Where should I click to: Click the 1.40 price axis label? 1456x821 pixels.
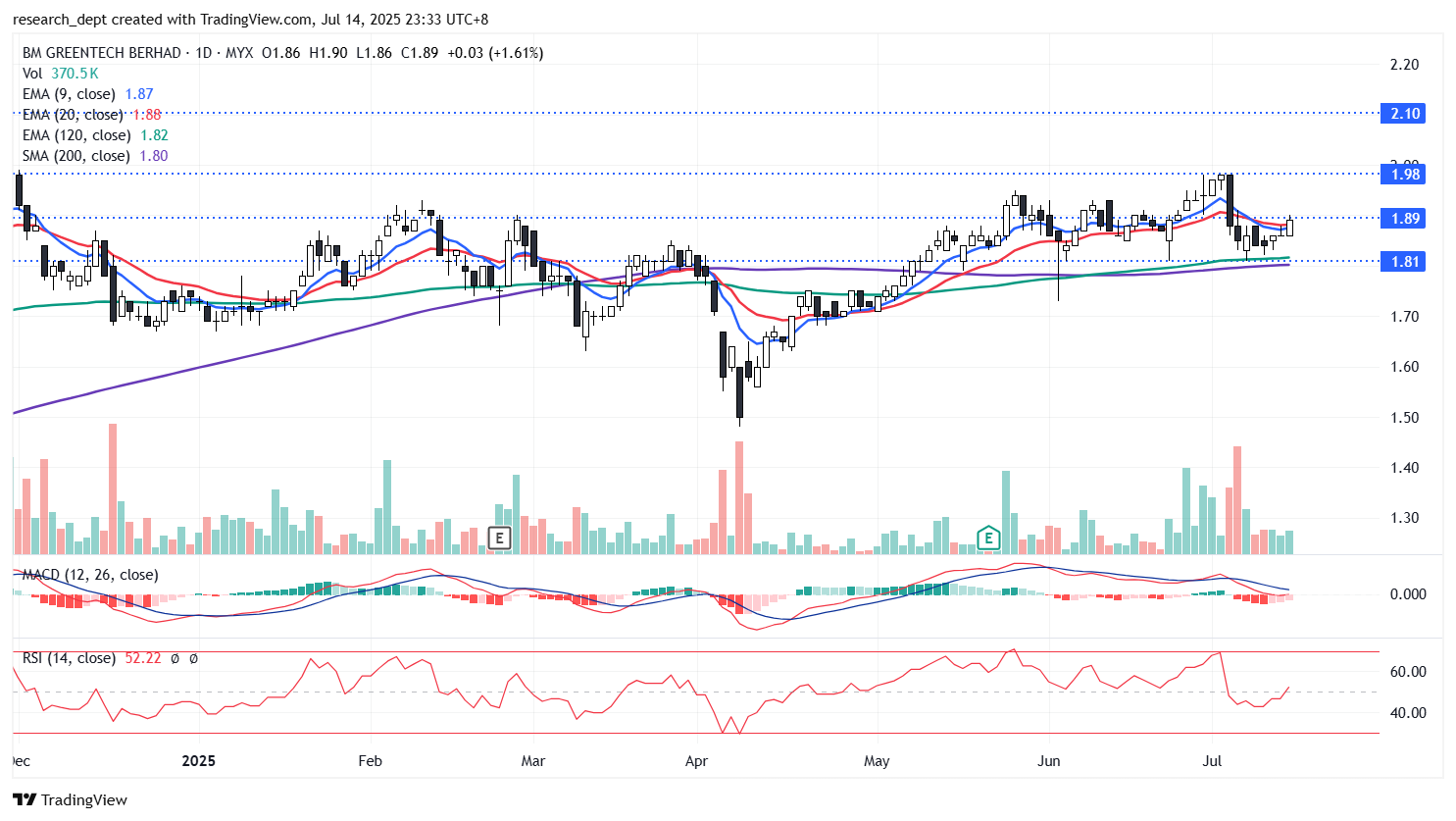pyautogui.click(x=1405, y=468)
